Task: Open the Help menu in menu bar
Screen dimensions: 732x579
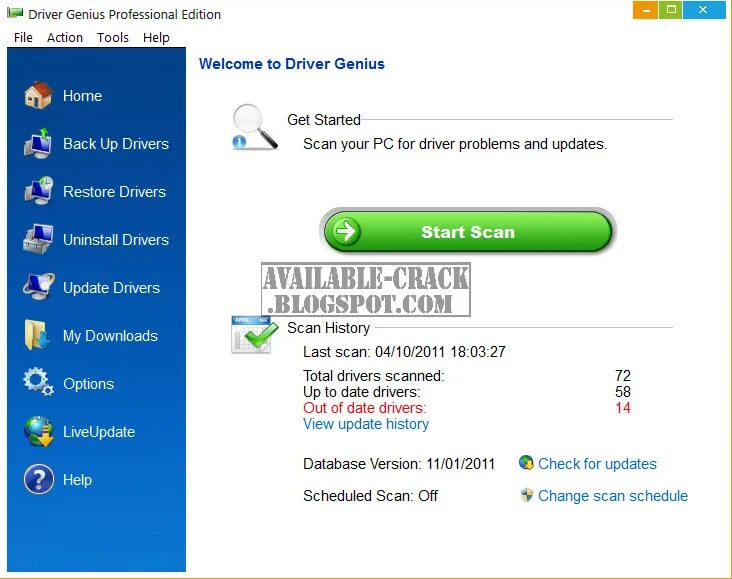Action: coord(156,37)
